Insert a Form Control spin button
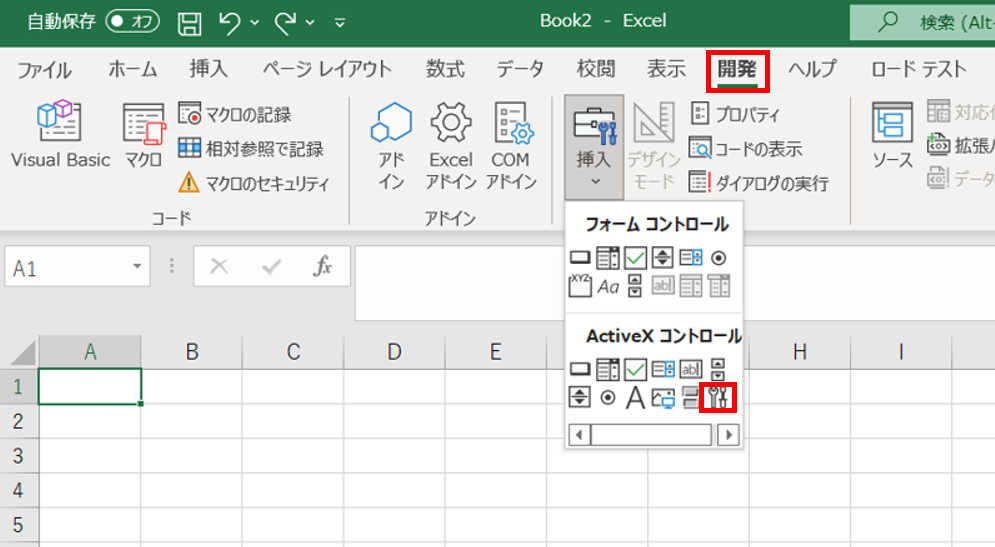Viewport: 995px width, 547px height. (662, 258)
